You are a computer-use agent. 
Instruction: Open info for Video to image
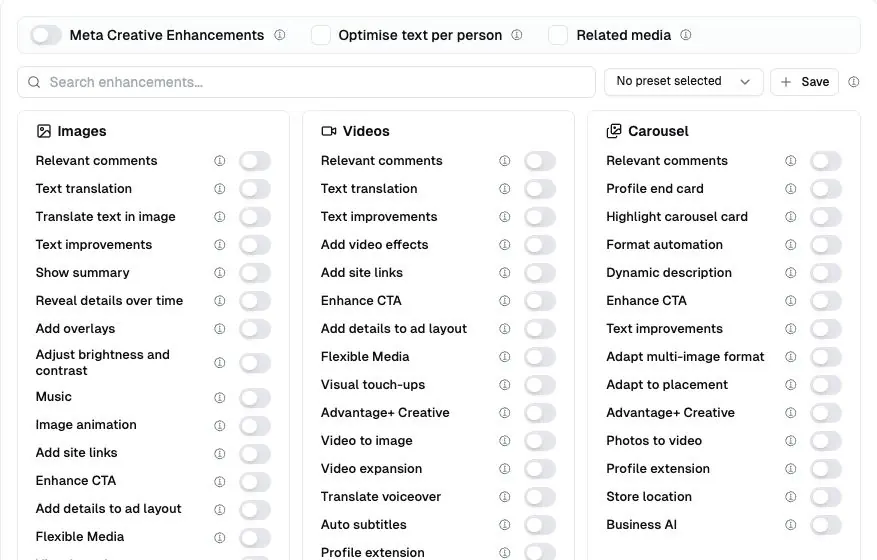(x=504, y=440)
